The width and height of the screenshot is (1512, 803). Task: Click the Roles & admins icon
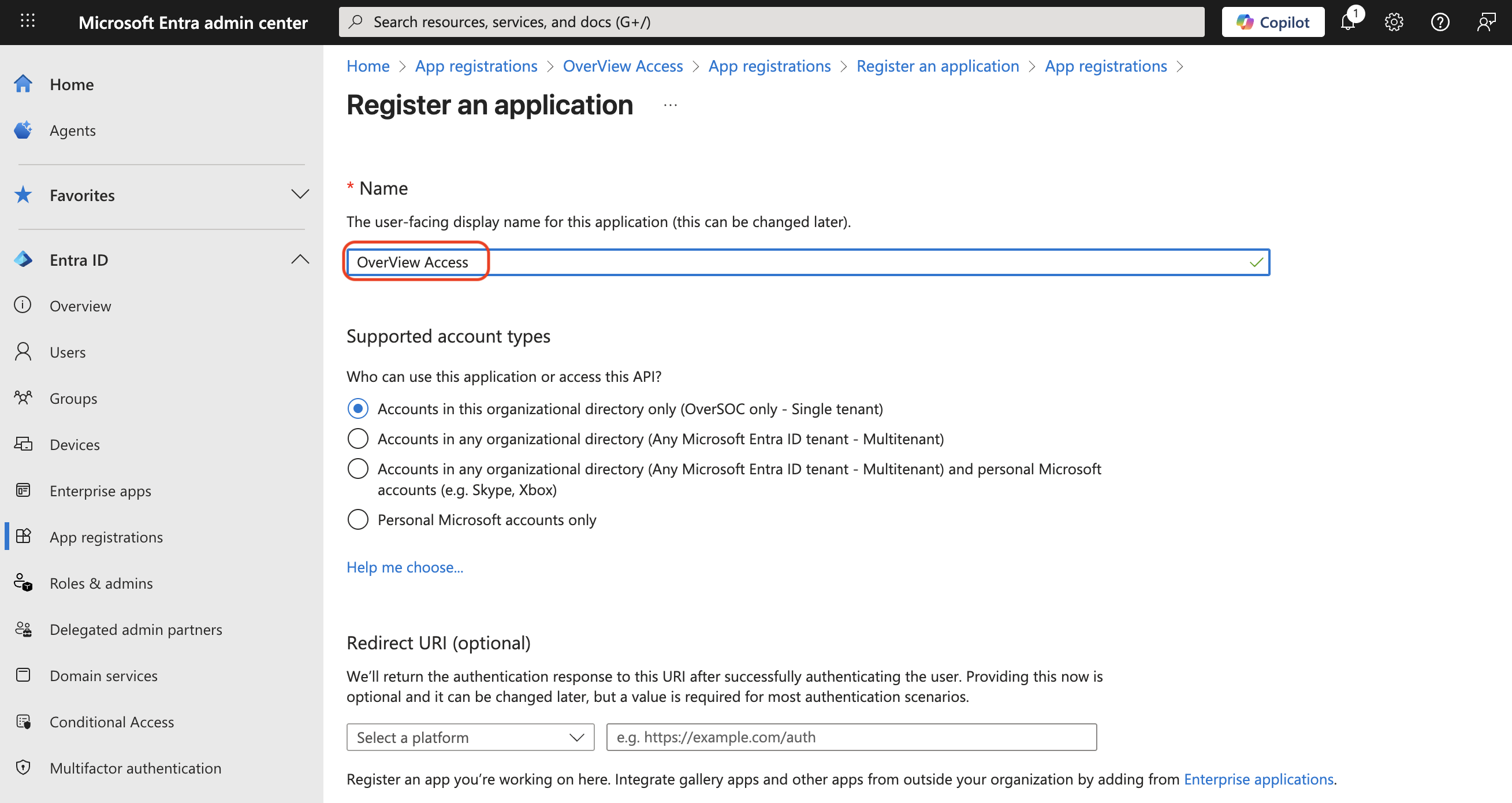coord(23,582)
